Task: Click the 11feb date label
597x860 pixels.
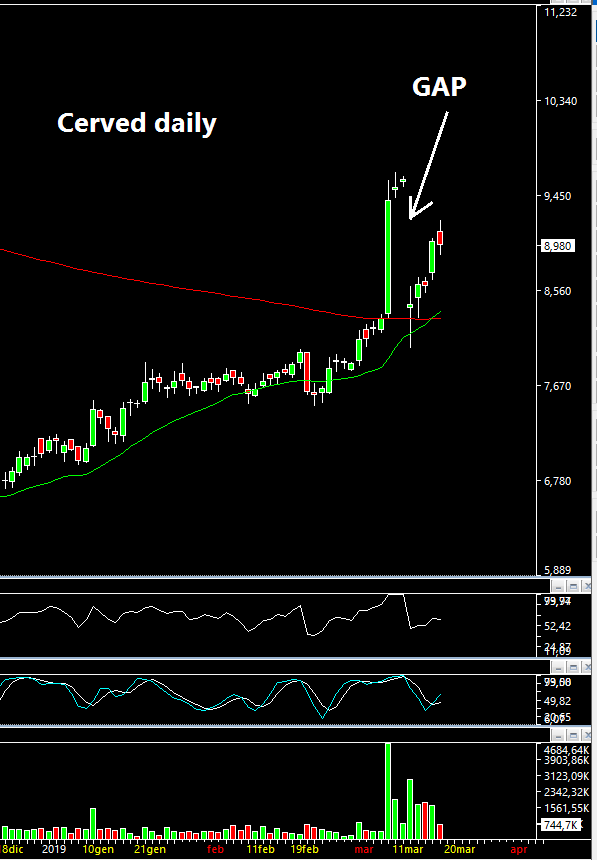Action: (260, 849)
